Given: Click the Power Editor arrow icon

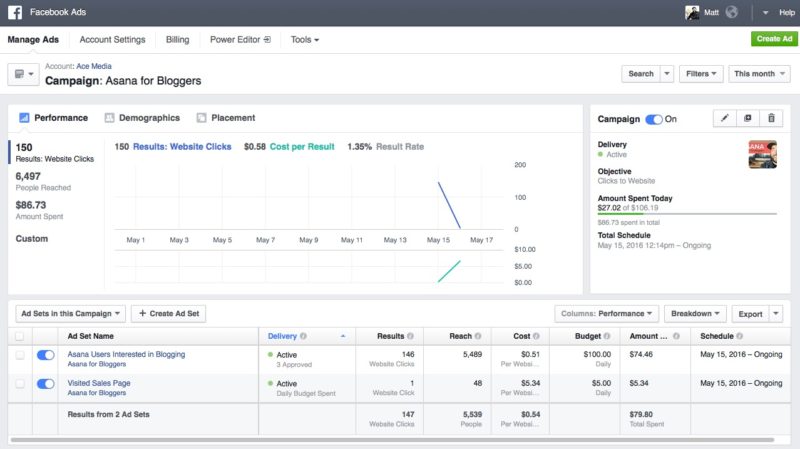Looking at the screenshot, I should click(267, 40).
